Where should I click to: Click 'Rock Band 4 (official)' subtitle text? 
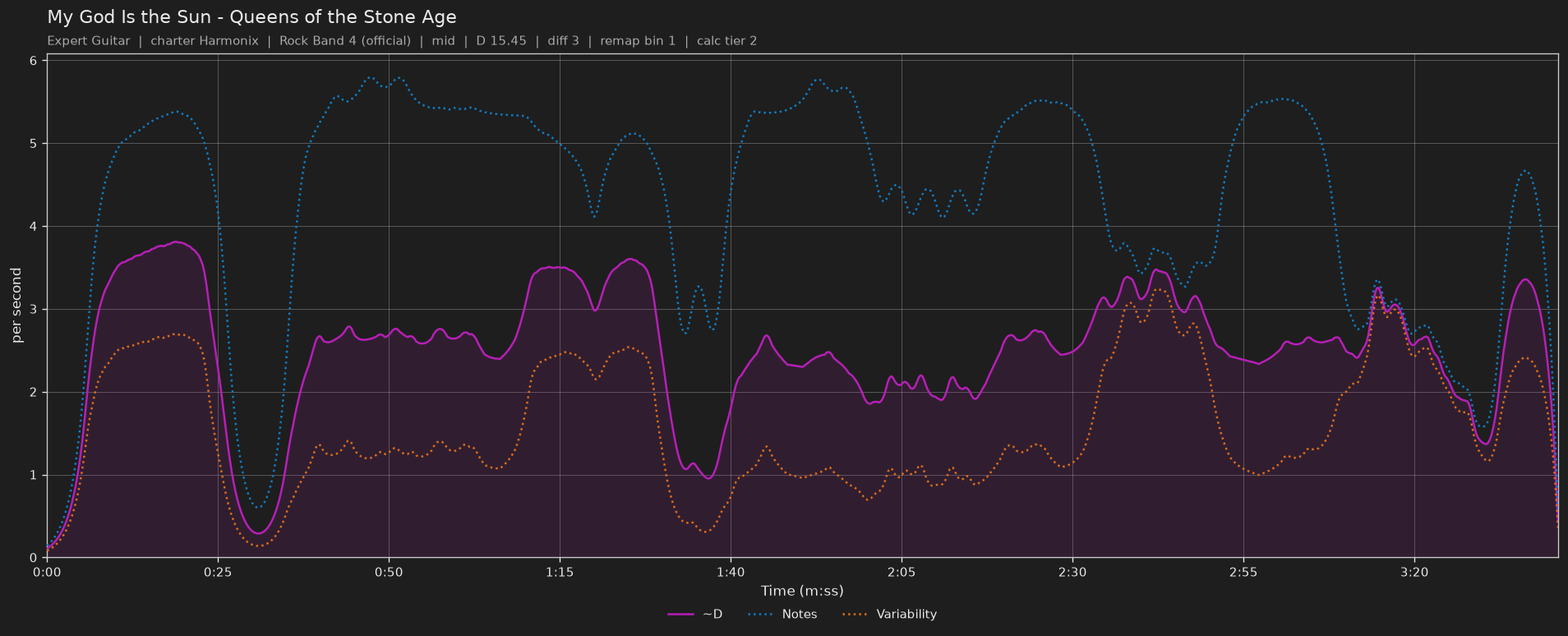click(345, 40)
